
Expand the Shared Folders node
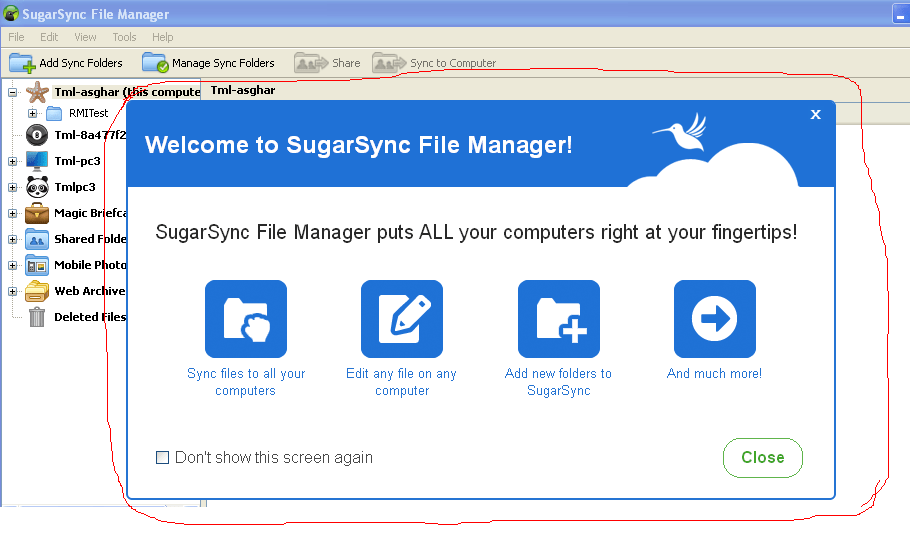click(x=12, y=239)
